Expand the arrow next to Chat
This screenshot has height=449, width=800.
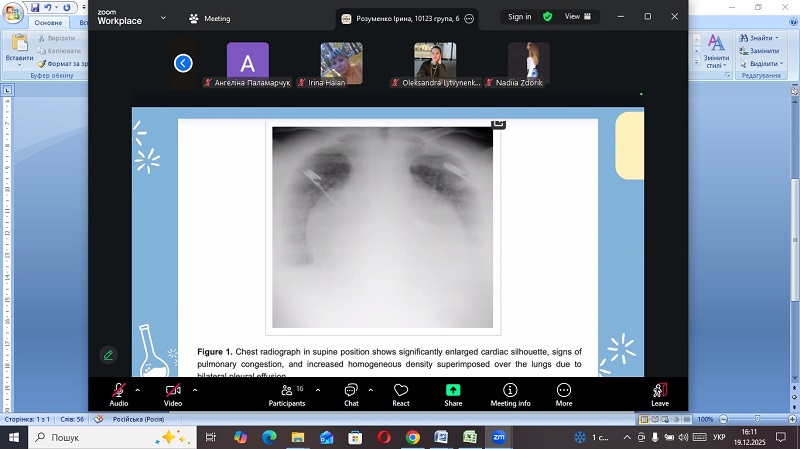click(372, 390)
